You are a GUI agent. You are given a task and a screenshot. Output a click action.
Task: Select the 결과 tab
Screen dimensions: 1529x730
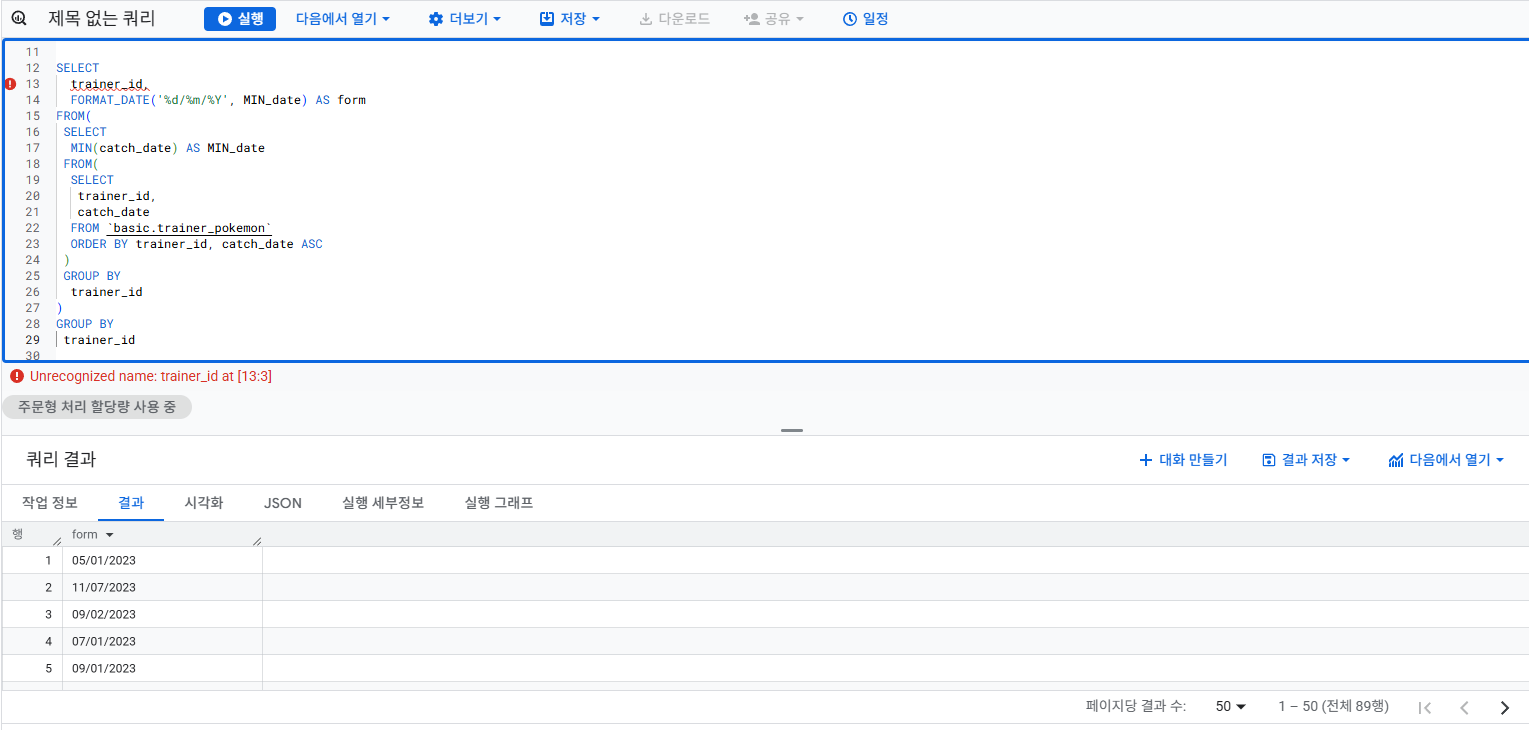click(131, 503)
